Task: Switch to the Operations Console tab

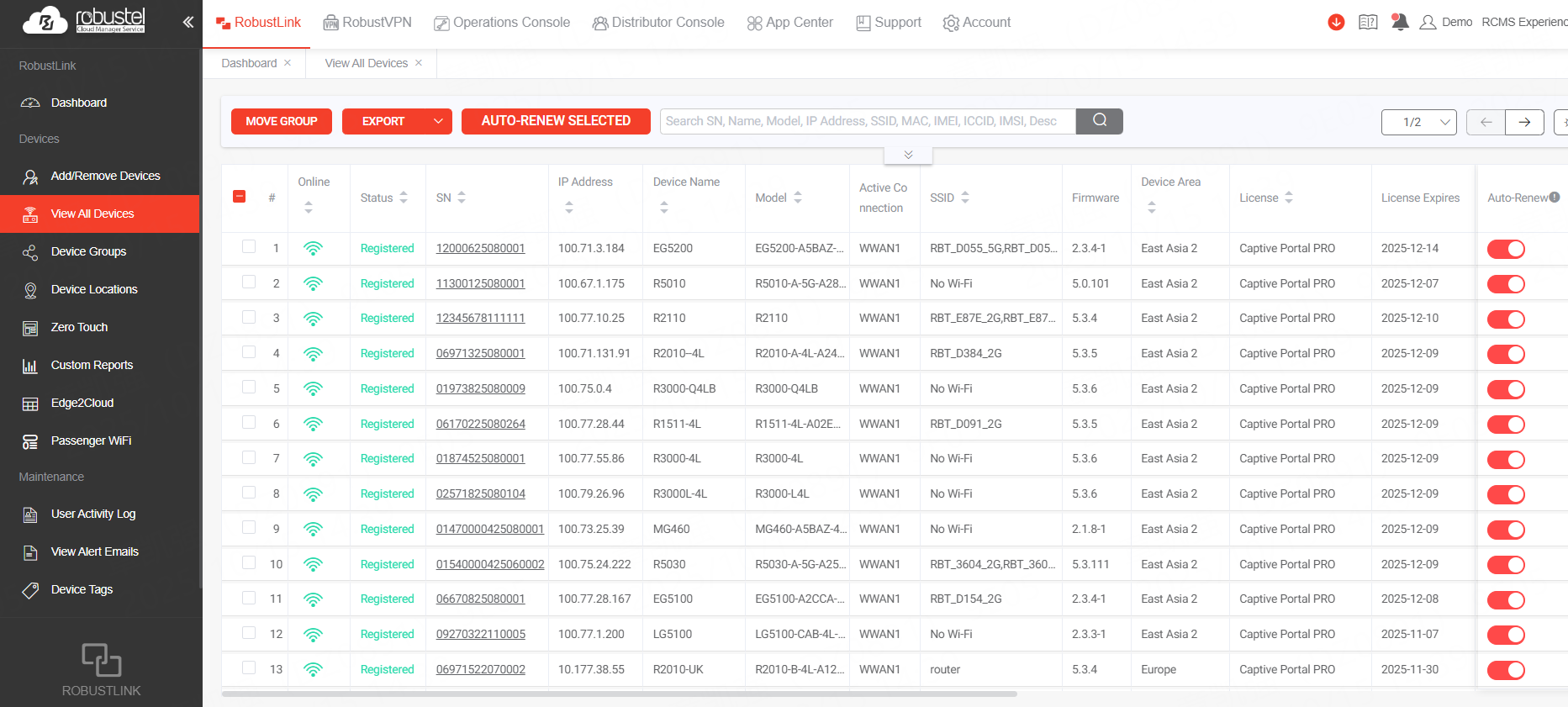Action: [x=502, y=23]
